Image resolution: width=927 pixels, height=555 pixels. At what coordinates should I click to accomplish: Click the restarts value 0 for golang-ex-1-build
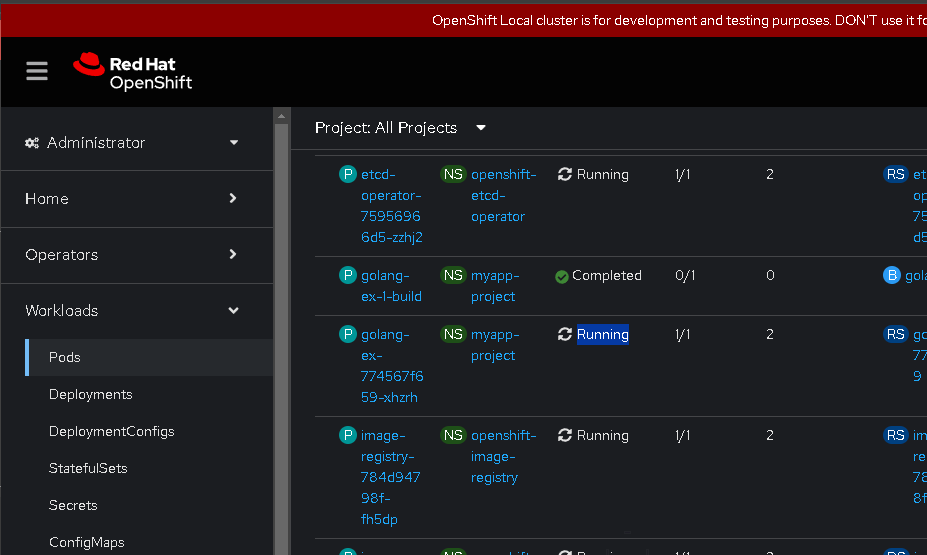[770, 275]
